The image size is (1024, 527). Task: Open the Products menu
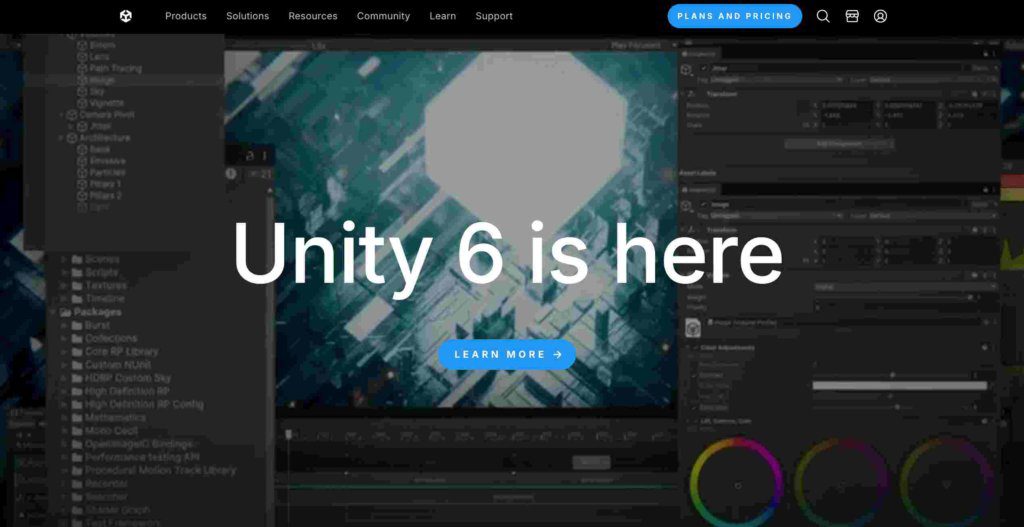click(x=185, y=16)
